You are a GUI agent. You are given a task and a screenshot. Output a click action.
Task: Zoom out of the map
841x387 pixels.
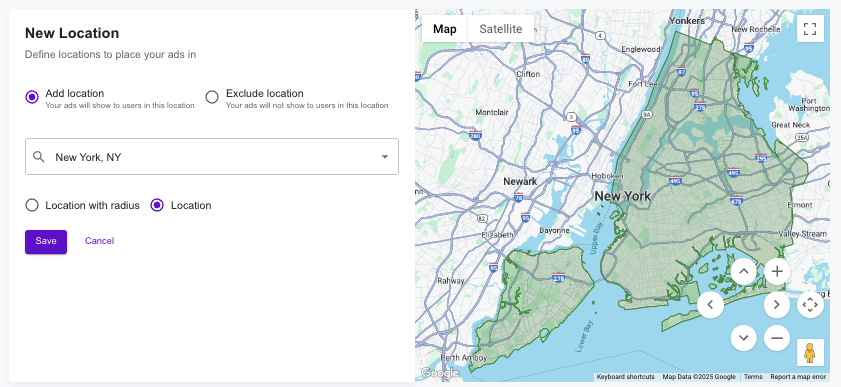[x=777, y=338]
